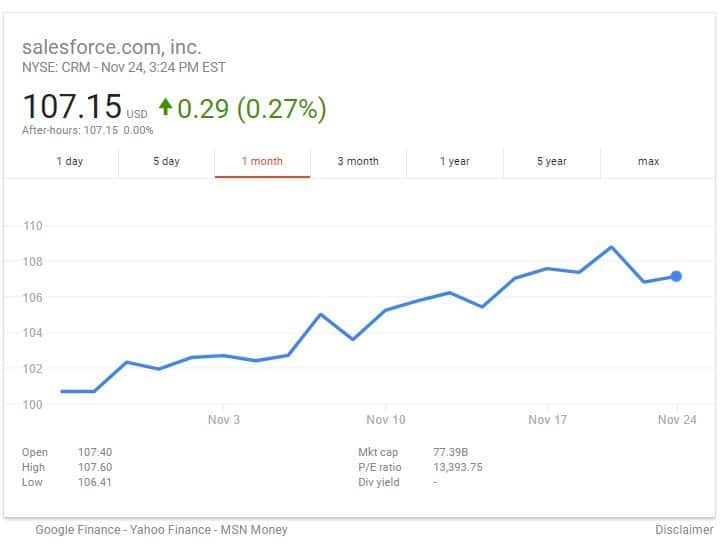Select the 1 month tab

(x=262, y=161)
